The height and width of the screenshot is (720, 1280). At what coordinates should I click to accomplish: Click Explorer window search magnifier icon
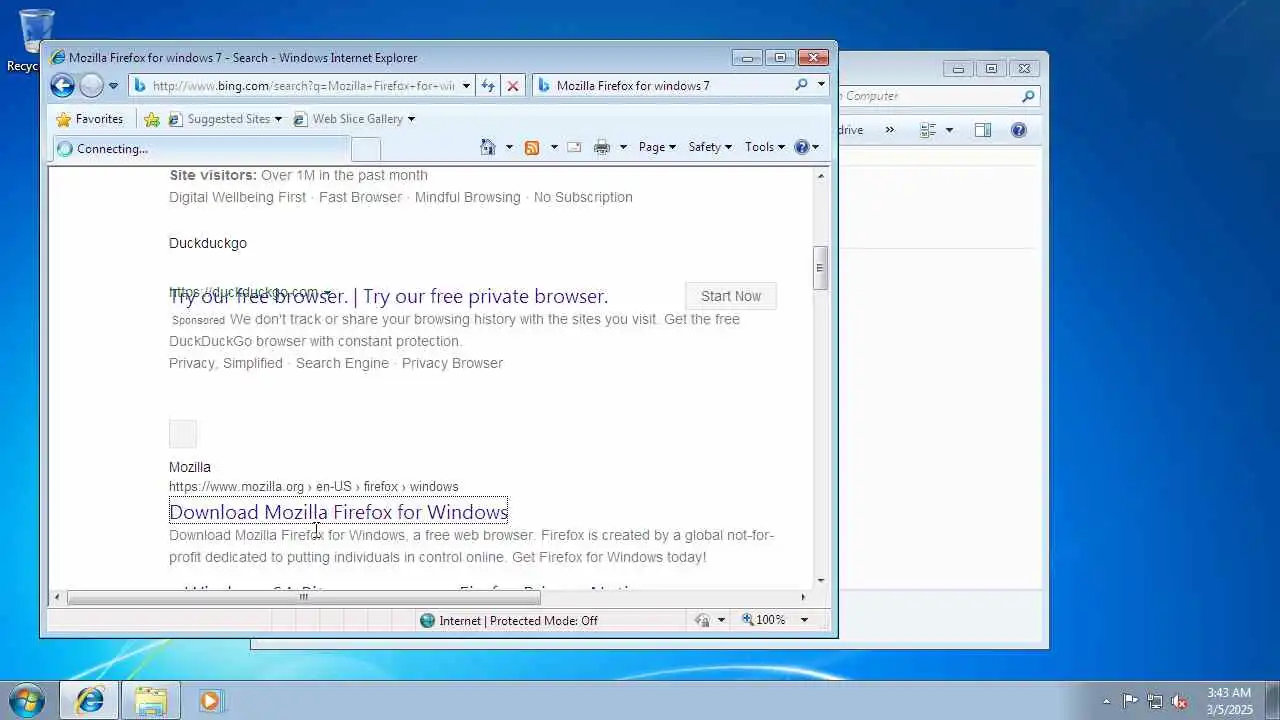tap(1028, 96)
